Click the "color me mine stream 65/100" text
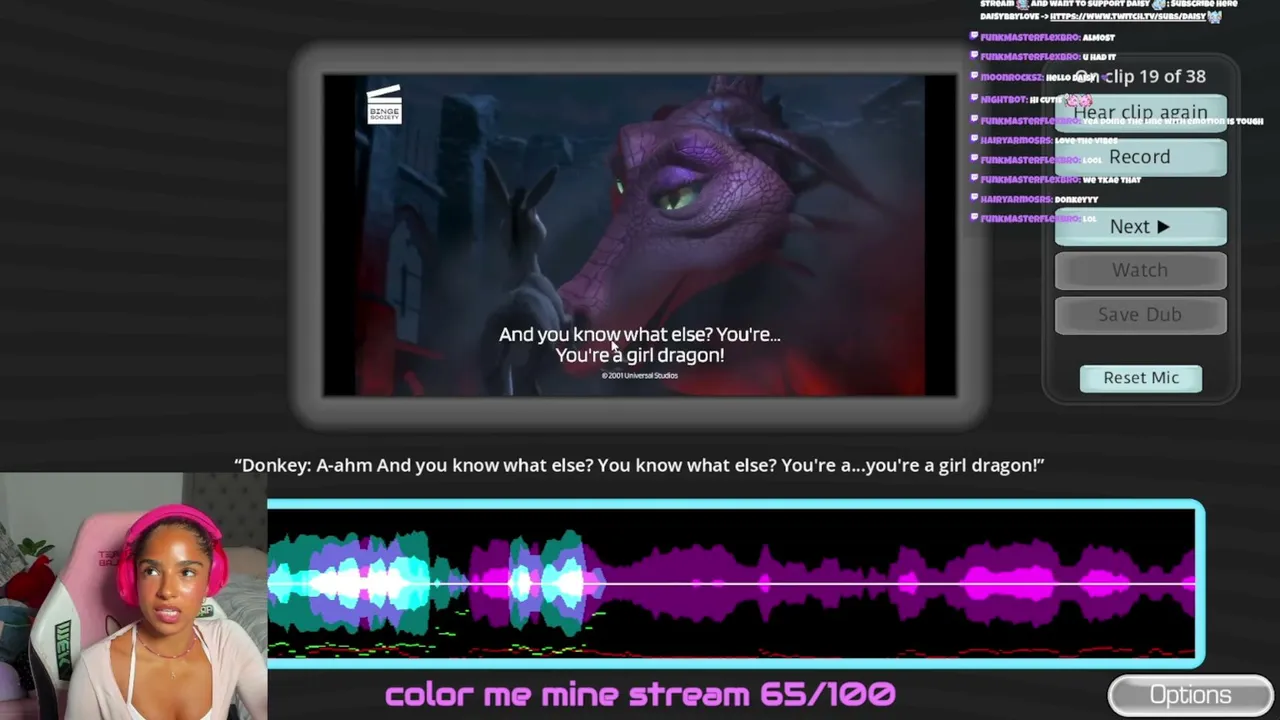Screen dimensions: 1280x720 (640, 694)
